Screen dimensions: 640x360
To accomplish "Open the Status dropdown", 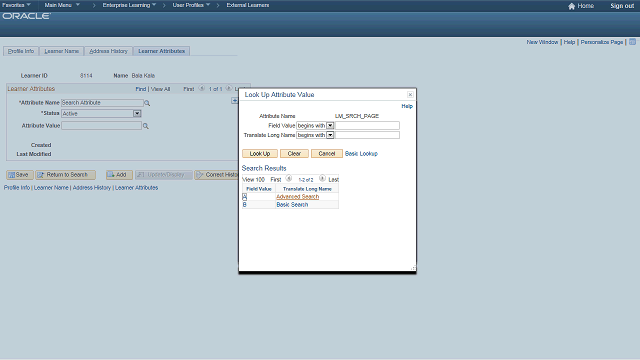I will (x=137, y=113).
